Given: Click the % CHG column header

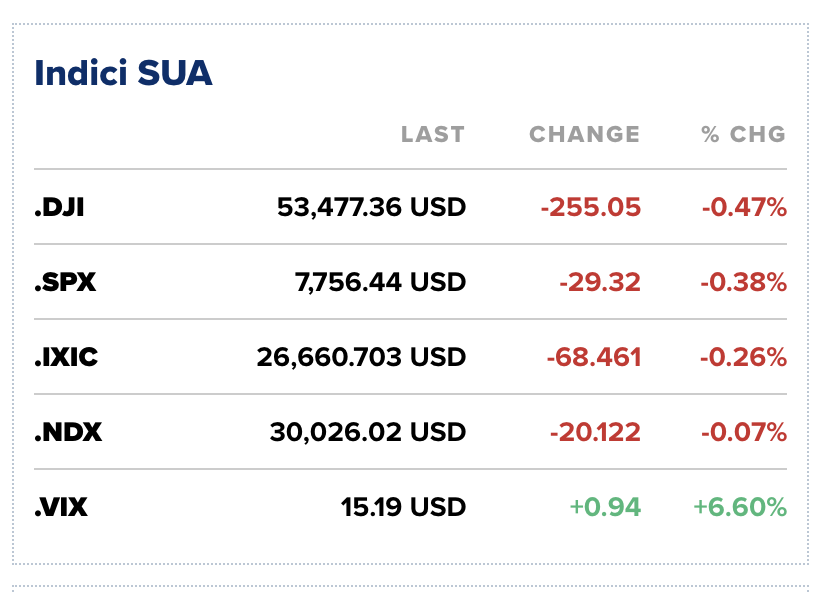Looking at the screenshot, I should [x=743, y=134].
